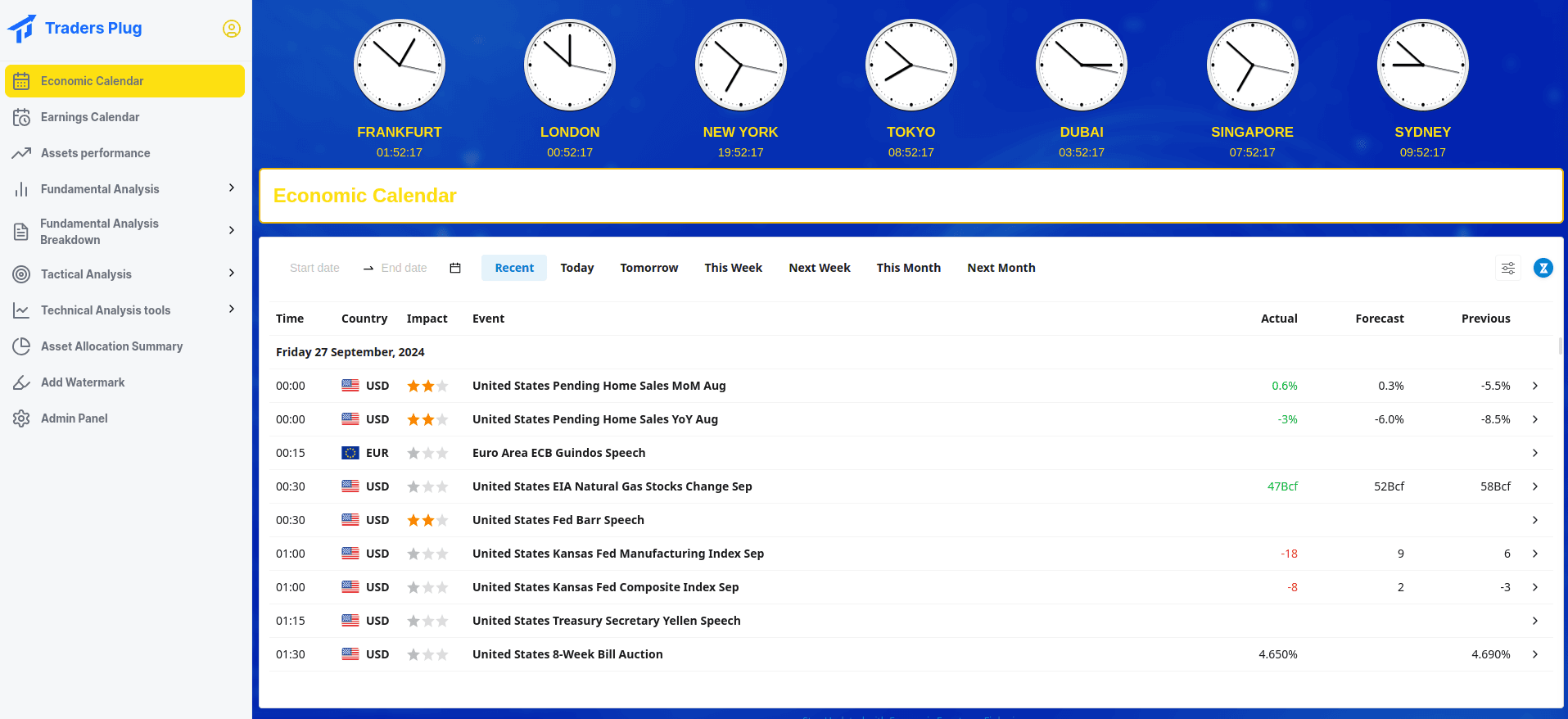Click the Assets performance trend icon

pos(22,153)
